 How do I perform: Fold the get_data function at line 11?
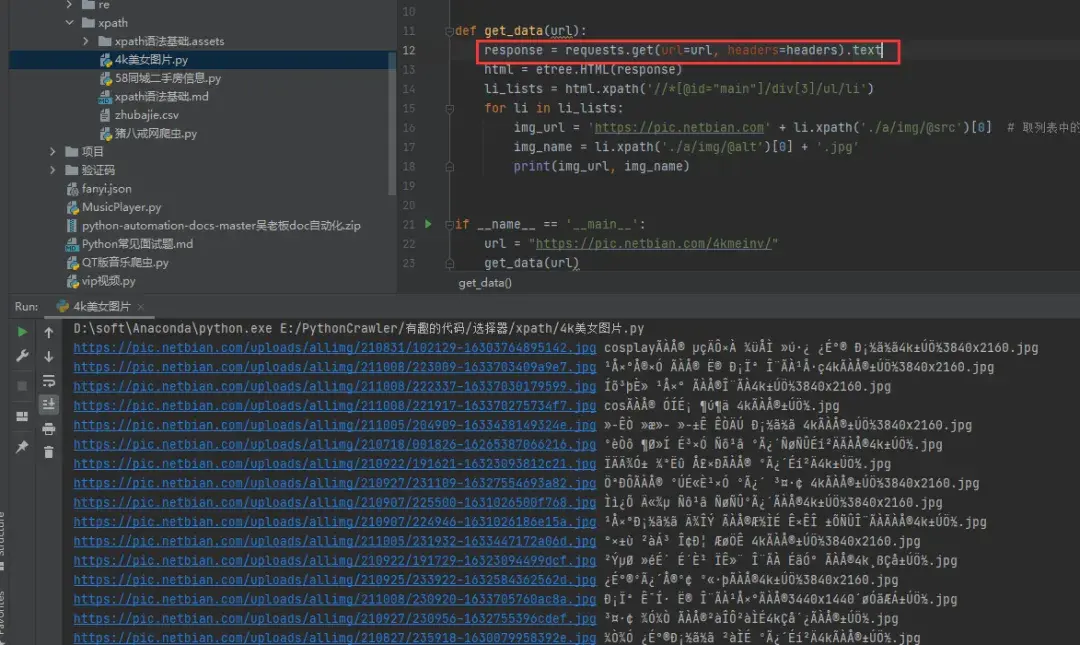pos(449,31)
